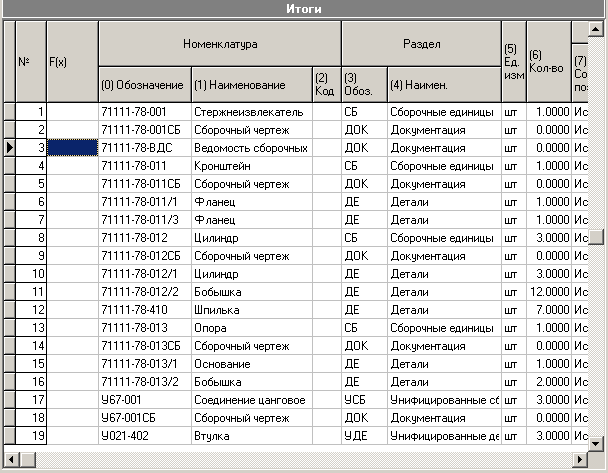608x473 pixels.
Task: Select the "Стержнеизвлекатель" cell in row 1
Action: pos(250,112)
